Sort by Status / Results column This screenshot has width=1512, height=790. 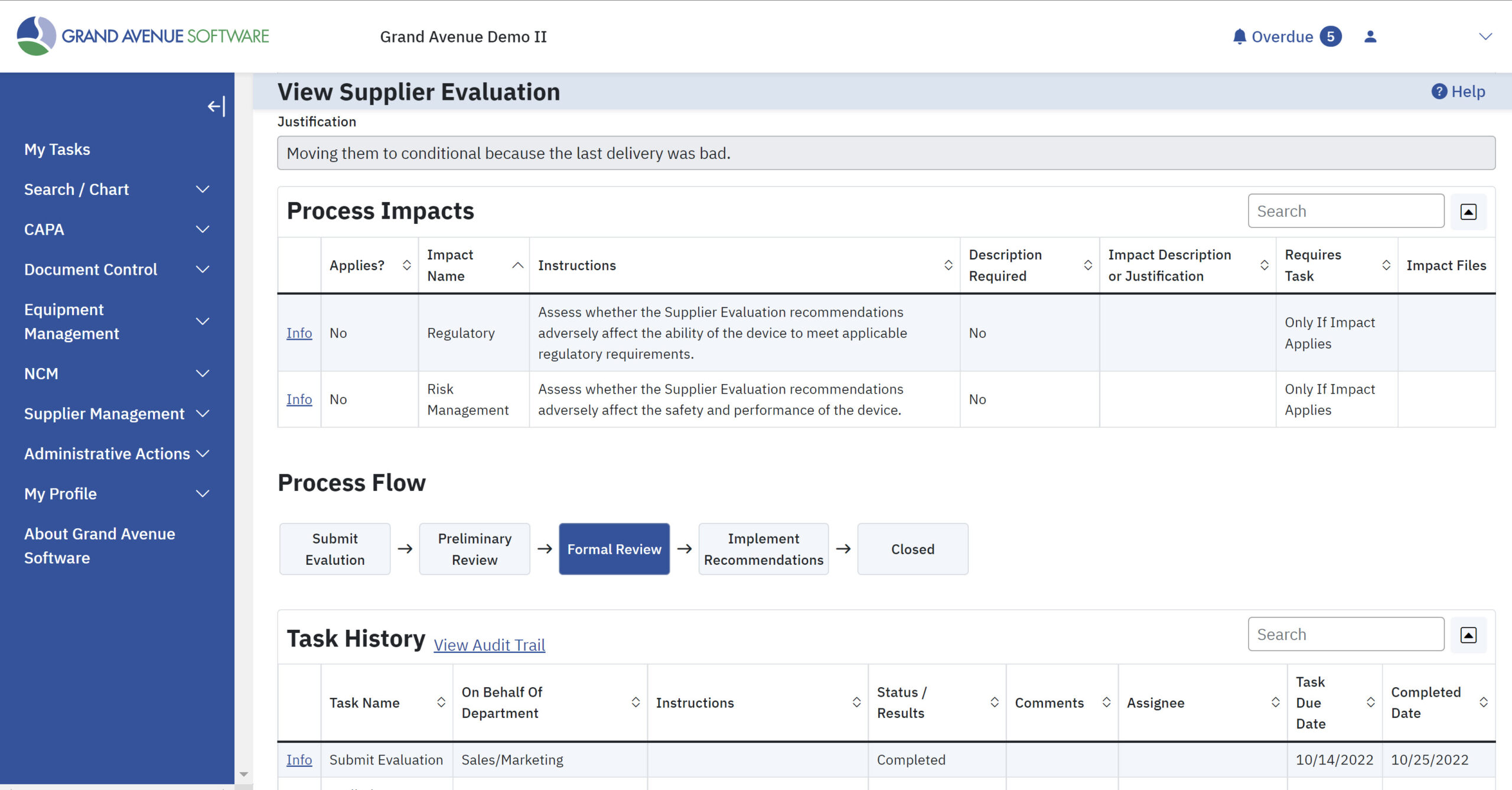(994, 703)
